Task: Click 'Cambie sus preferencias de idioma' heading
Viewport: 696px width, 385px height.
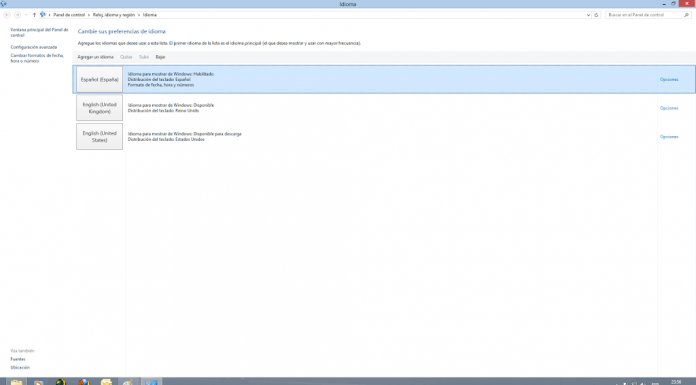Action: click(x=122, y=32)
